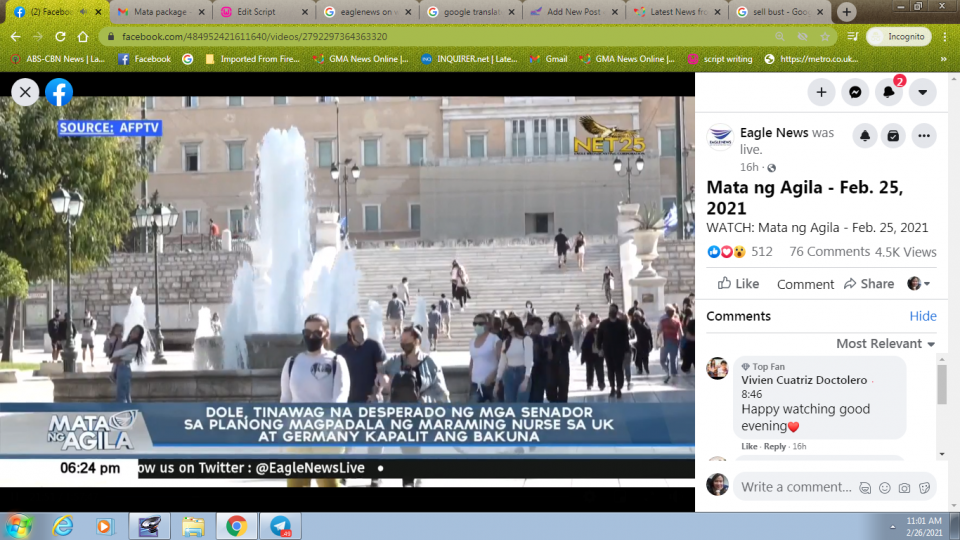Expand the account dropdown arrow
The height and width of the screenshot is (540, 960).
tap(922, 92)
